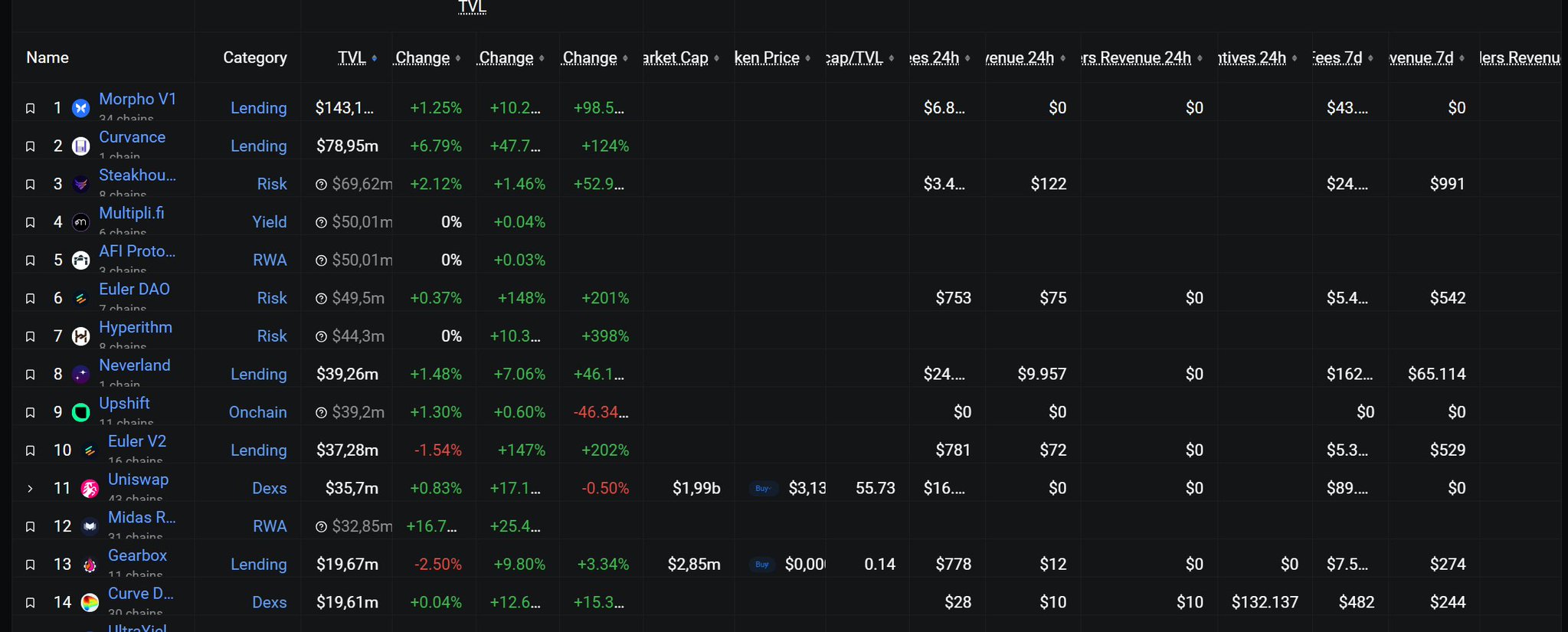Click the Buy button in Gearbox row
Image resolution: width=1568 pixels, height=632 pixels.
tap(762, 564)
